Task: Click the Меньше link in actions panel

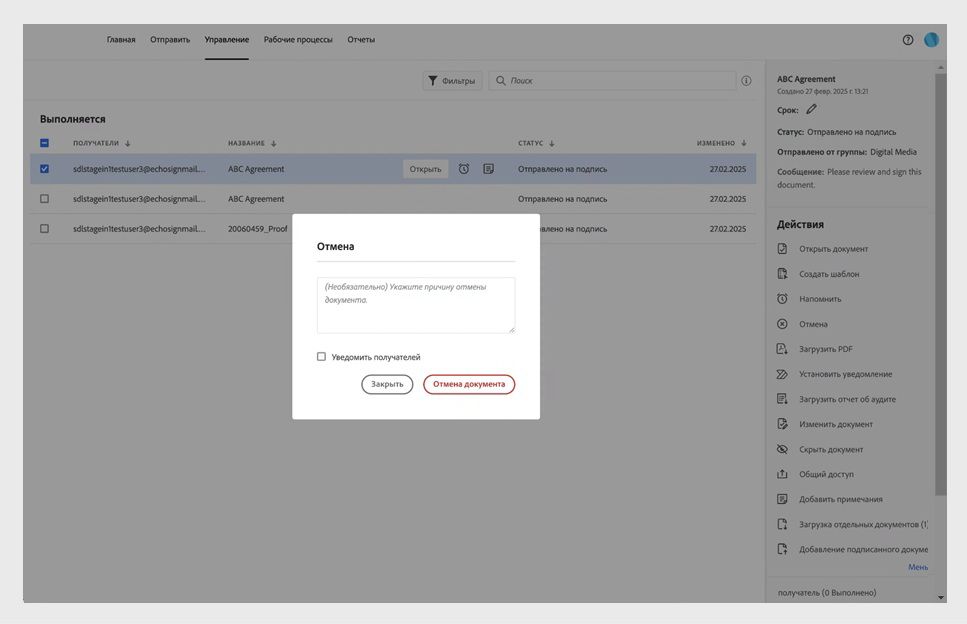Action: pyautogui.click(x=918, y=567)
